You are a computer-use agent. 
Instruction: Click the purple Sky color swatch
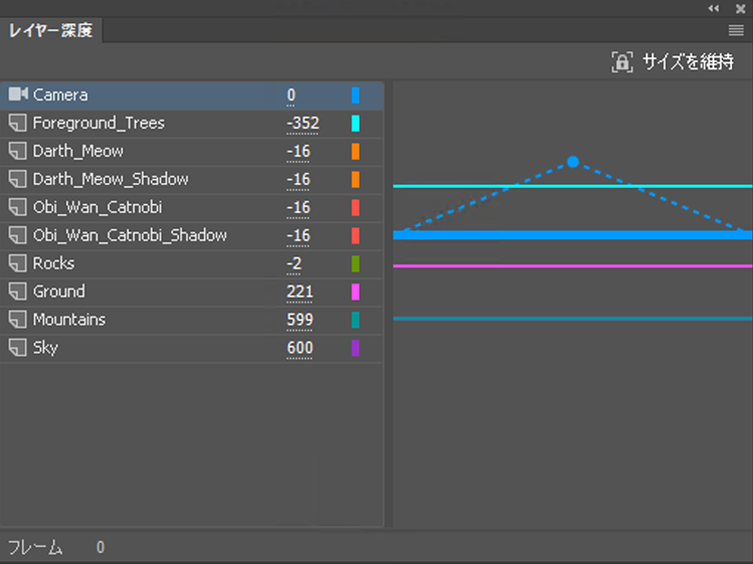coord(355,348)
